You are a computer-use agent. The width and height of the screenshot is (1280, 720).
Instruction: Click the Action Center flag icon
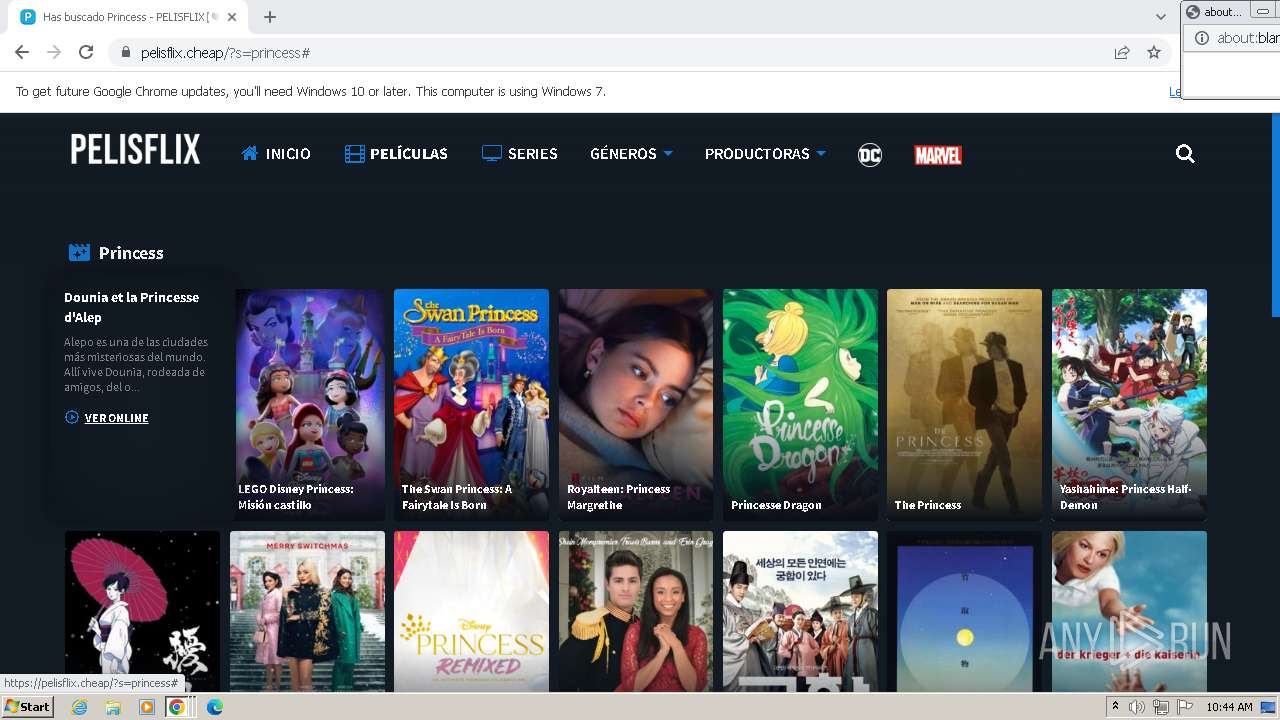pos(1184,707)
